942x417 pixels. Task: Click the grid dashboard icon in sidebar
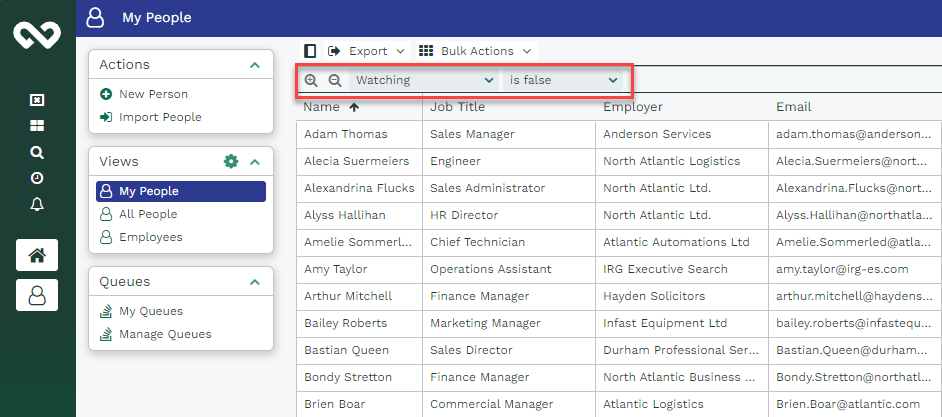point(37,126)
